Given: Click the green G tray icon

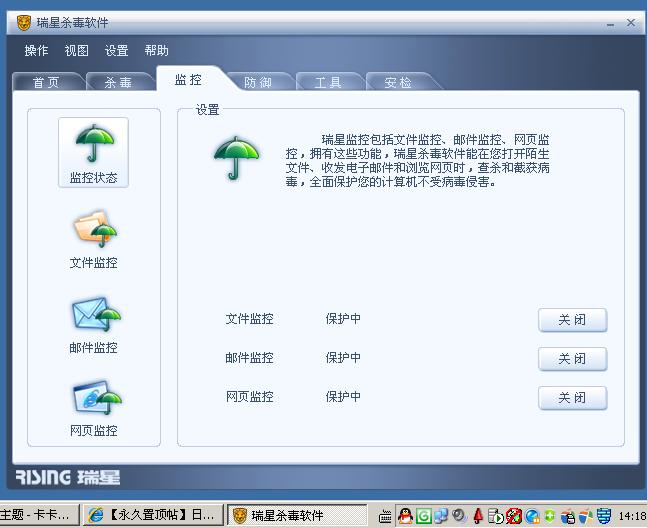Looking at the screenshot, I should (x=424, y=516).
